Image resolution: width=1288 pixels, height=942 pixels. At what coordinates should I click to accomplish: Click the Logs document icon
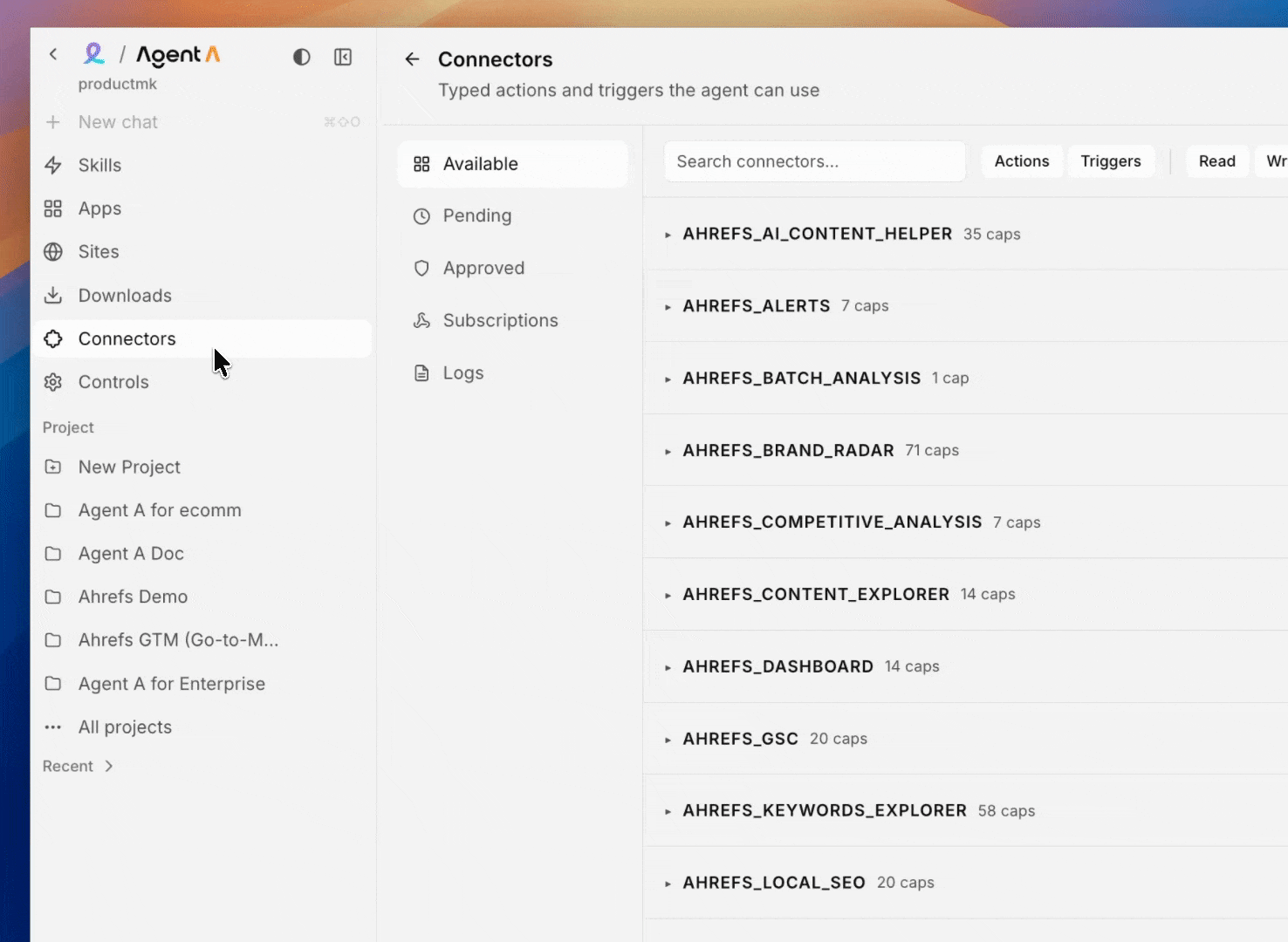pos(421,373)
